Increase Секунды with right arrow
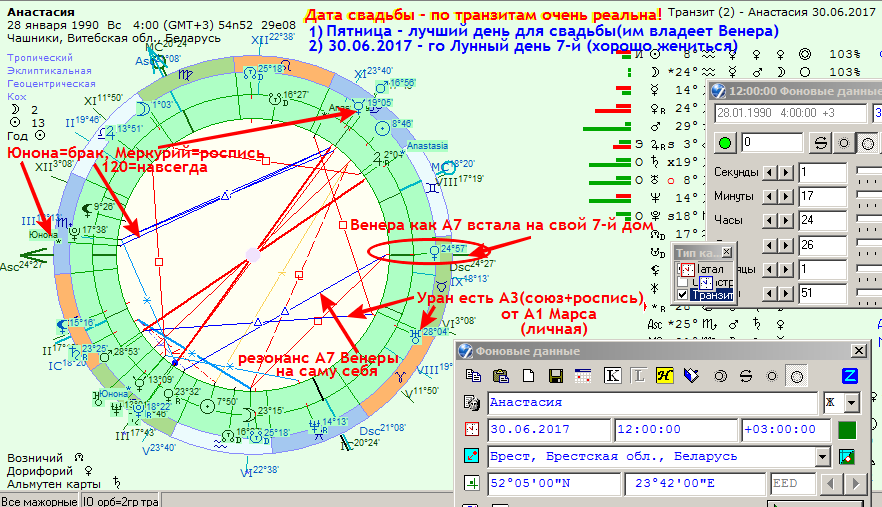Viewport: 882px width, 507px height. 785,172
